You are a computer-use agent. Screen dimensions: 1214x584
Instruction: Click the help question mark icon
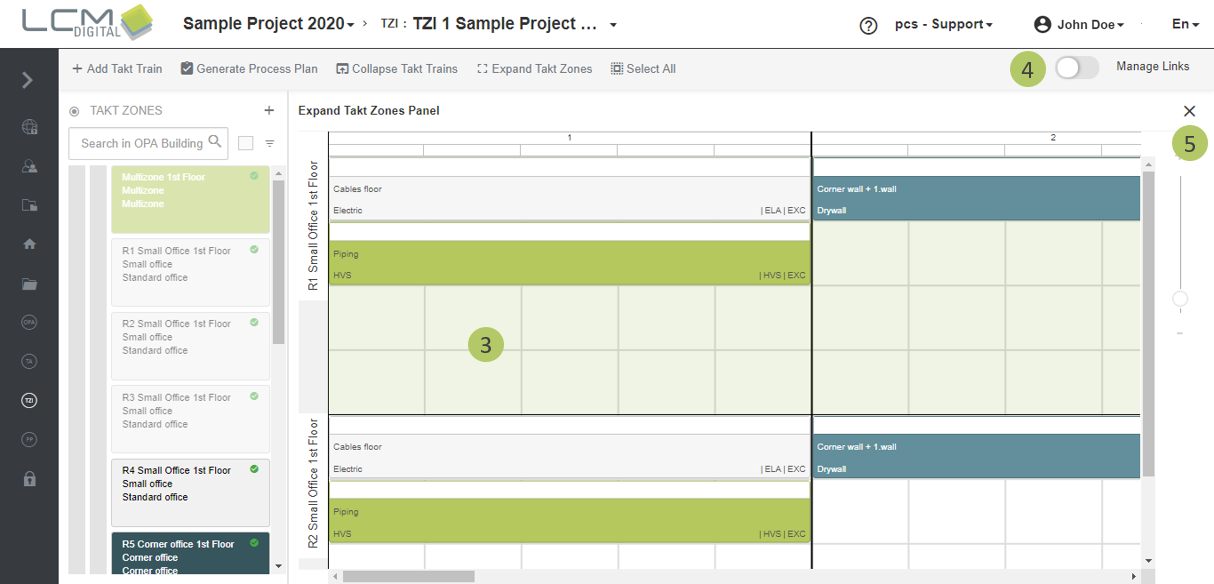868,25
